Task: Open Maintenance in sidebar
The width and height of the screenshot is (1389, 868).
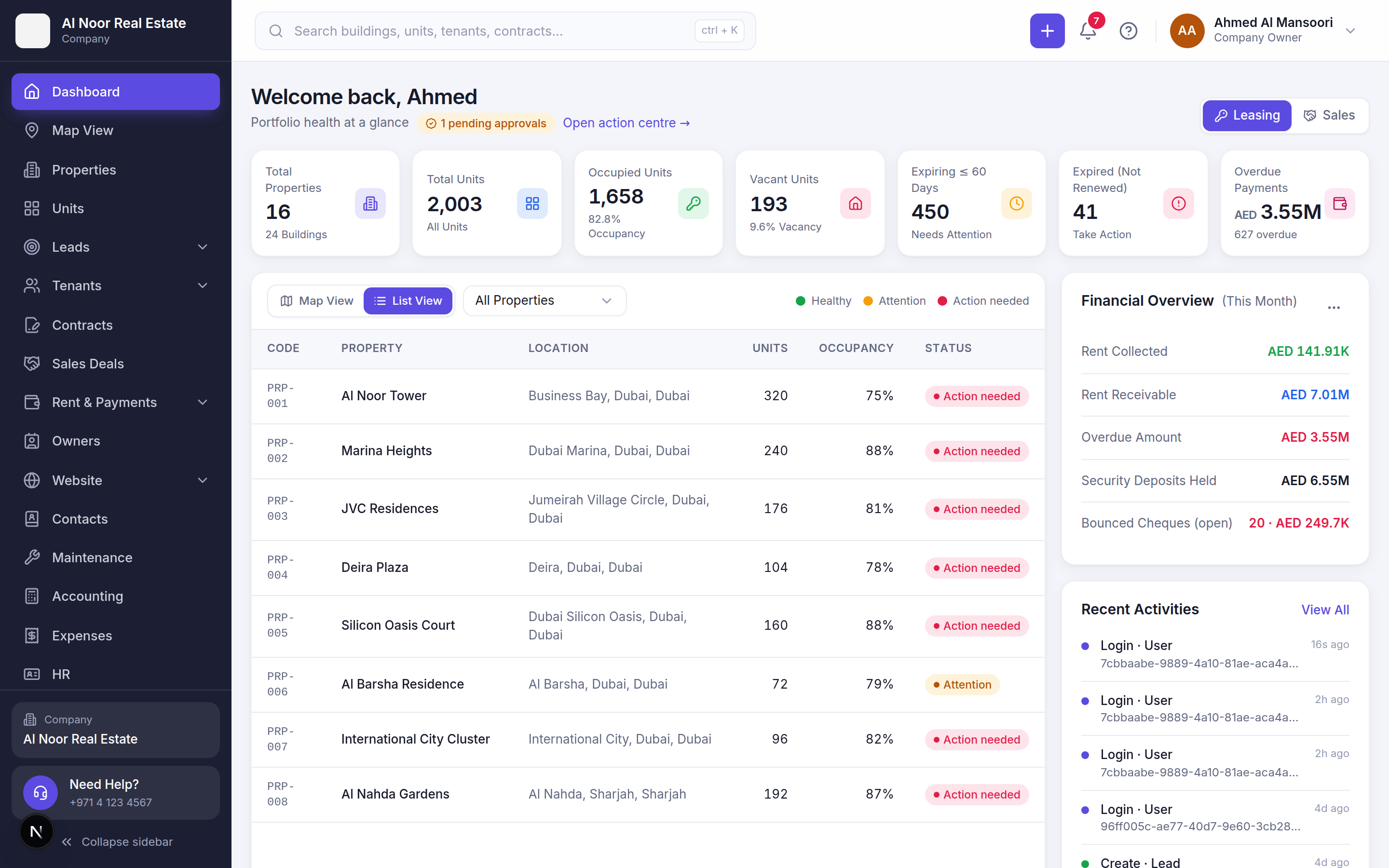Action: [x=116, y=557]
